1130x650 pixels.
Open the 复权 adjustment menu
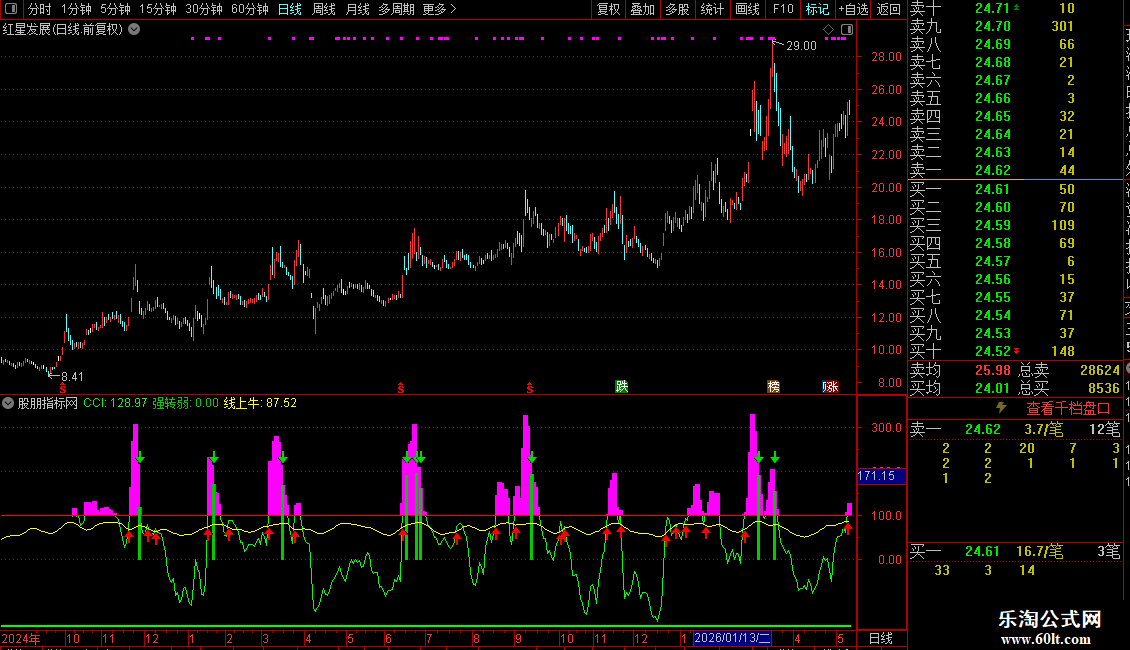pyautogui.click(x=608, y=9)
